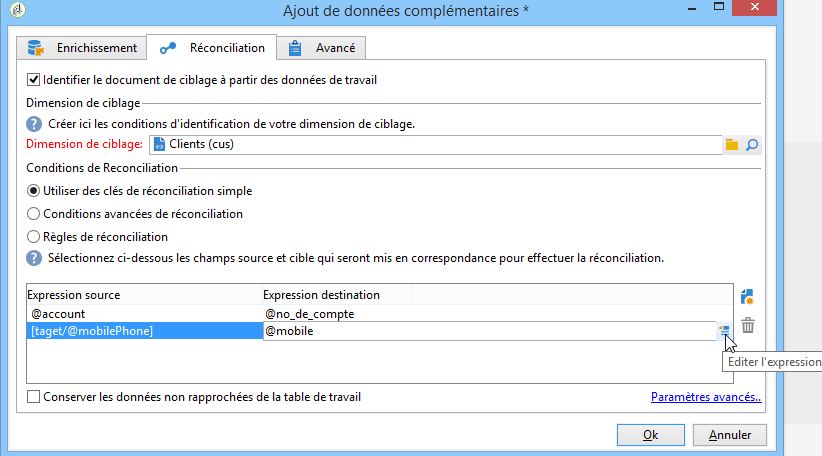
Task: Click the application icon in title bar
Action: tap(17, 10)
